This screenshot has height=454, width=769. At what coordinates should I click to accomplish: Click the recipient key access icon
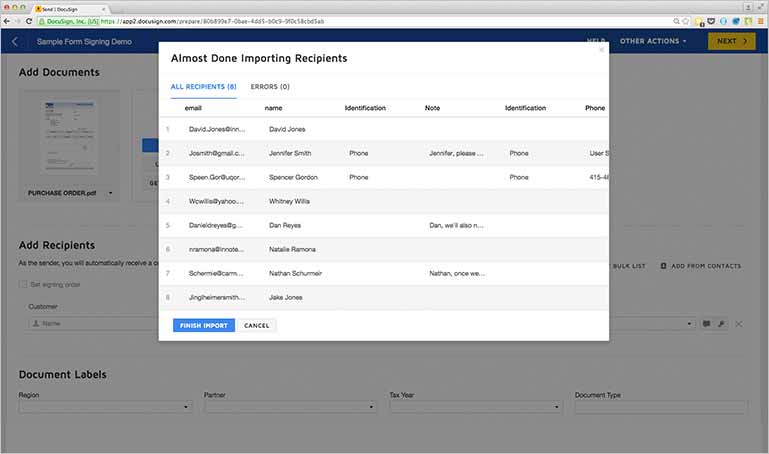coord(721,324)
